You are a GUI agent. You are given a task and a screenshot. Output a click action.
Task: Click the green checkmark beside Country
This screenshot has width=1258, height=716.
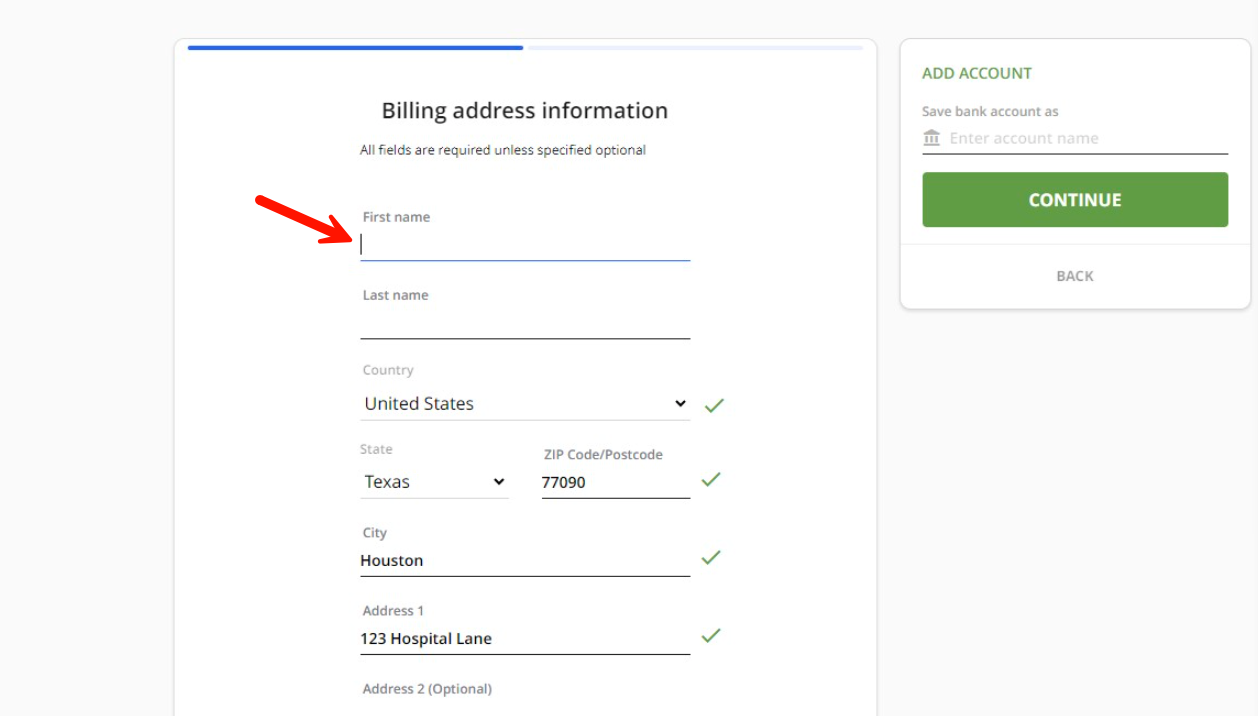point(714,405)
